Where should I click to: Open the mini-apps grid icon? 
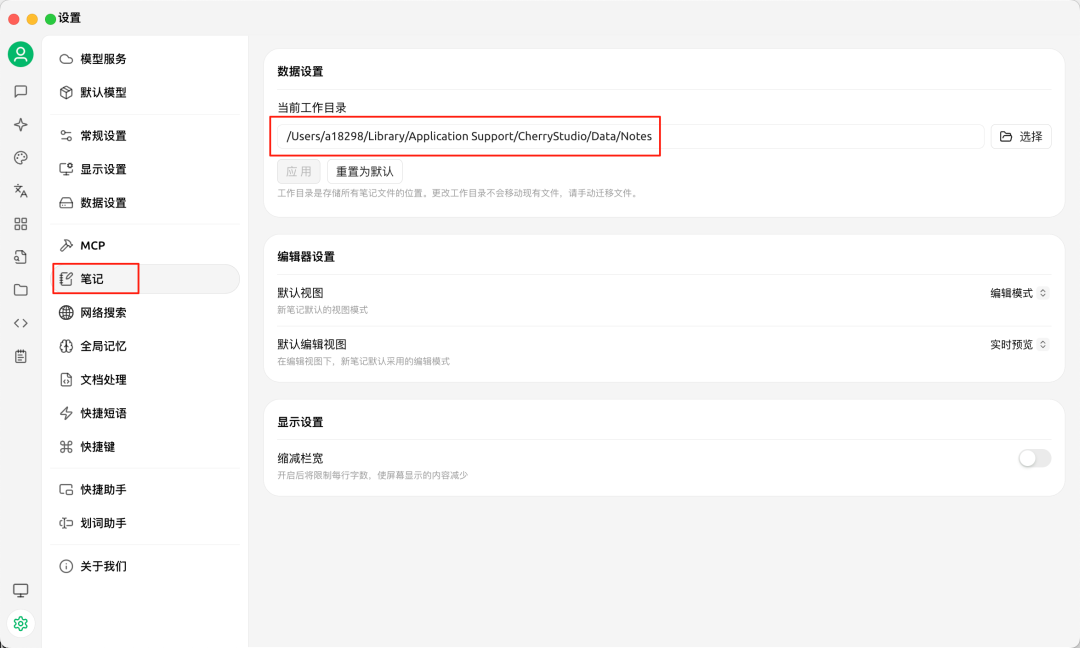[x=20, y=224]
